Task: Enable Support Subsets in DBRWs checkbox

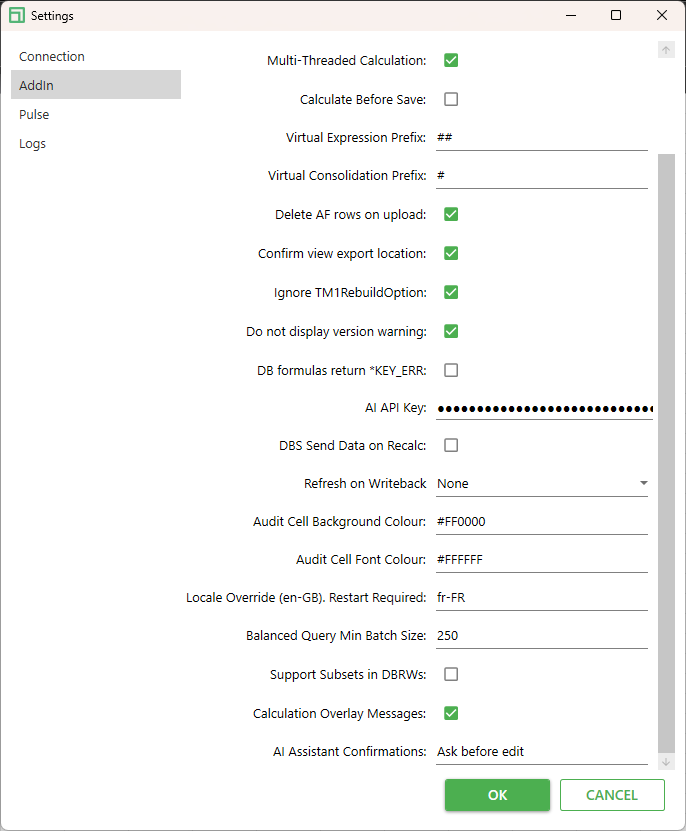Action: pyautogui.click(x=451, y=674)
